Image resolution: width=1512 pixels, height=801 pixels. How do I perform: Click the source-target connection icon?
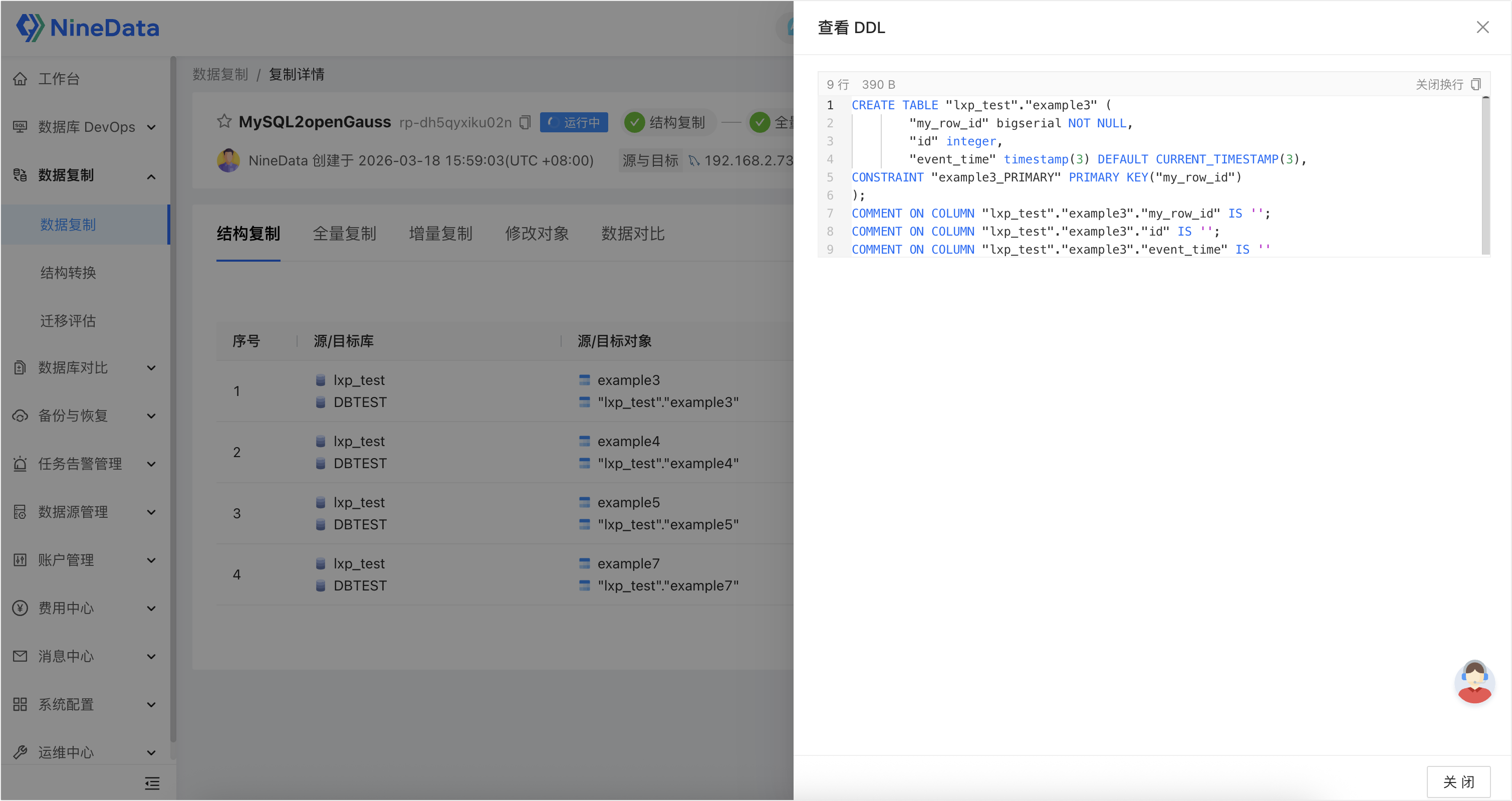(x=694, y=160)
